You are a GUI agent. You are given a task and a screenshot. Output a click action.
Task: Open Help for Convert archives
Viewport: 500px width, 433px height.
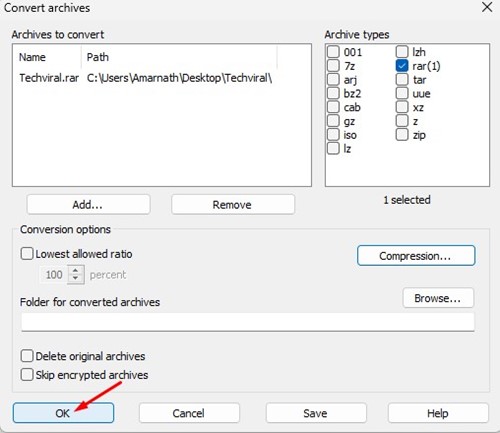[438, 413]
